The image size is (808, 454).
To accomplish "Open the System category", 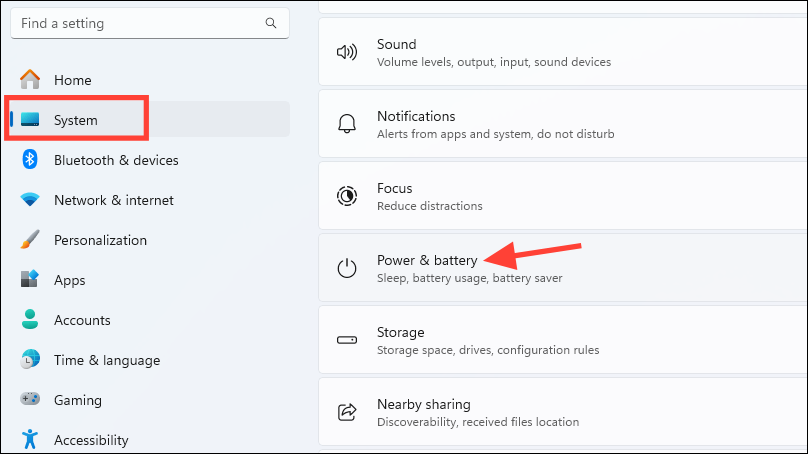I will point(76,120).
